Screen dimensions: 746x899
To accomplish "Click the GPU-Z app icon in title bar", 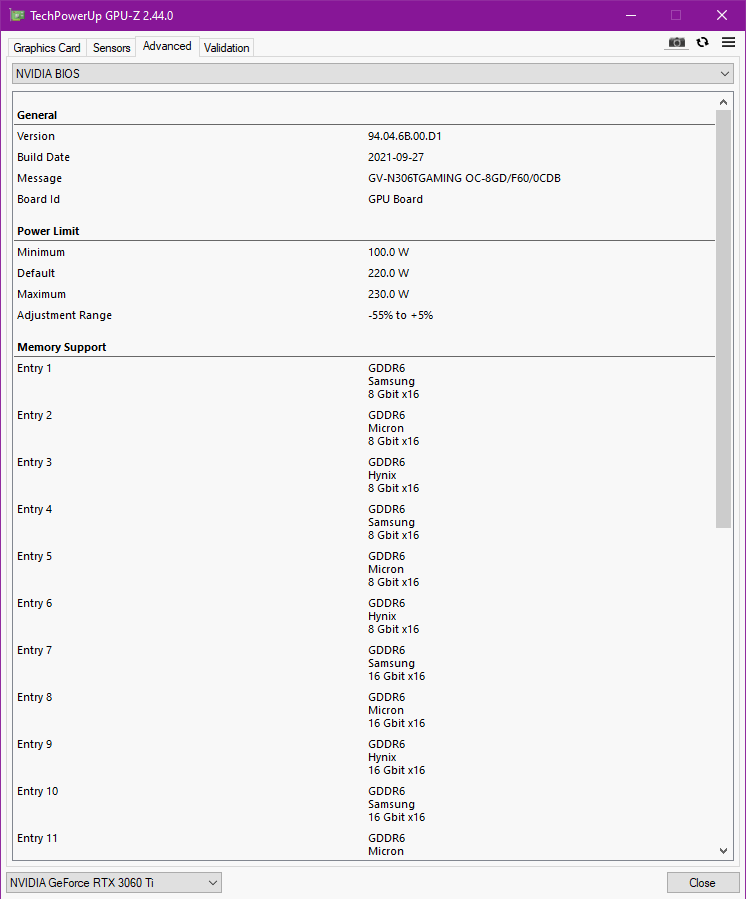I will click(16, 15).
